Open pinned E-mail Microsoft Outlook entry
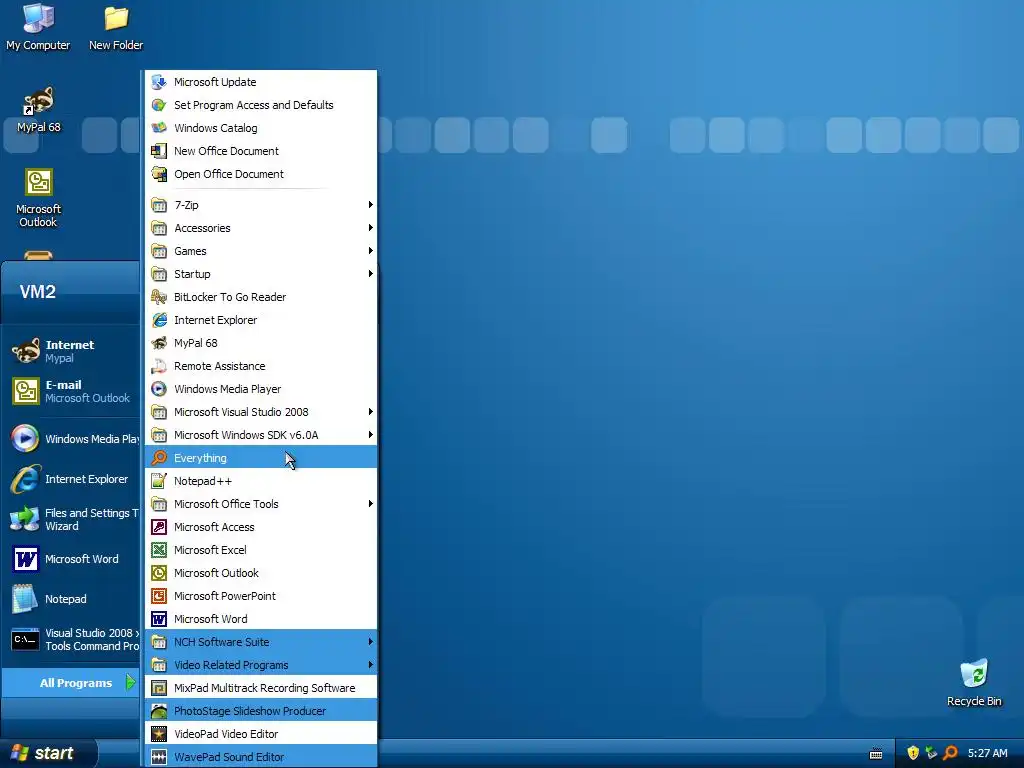1024x768 pixels. click(x=71, y=391)
